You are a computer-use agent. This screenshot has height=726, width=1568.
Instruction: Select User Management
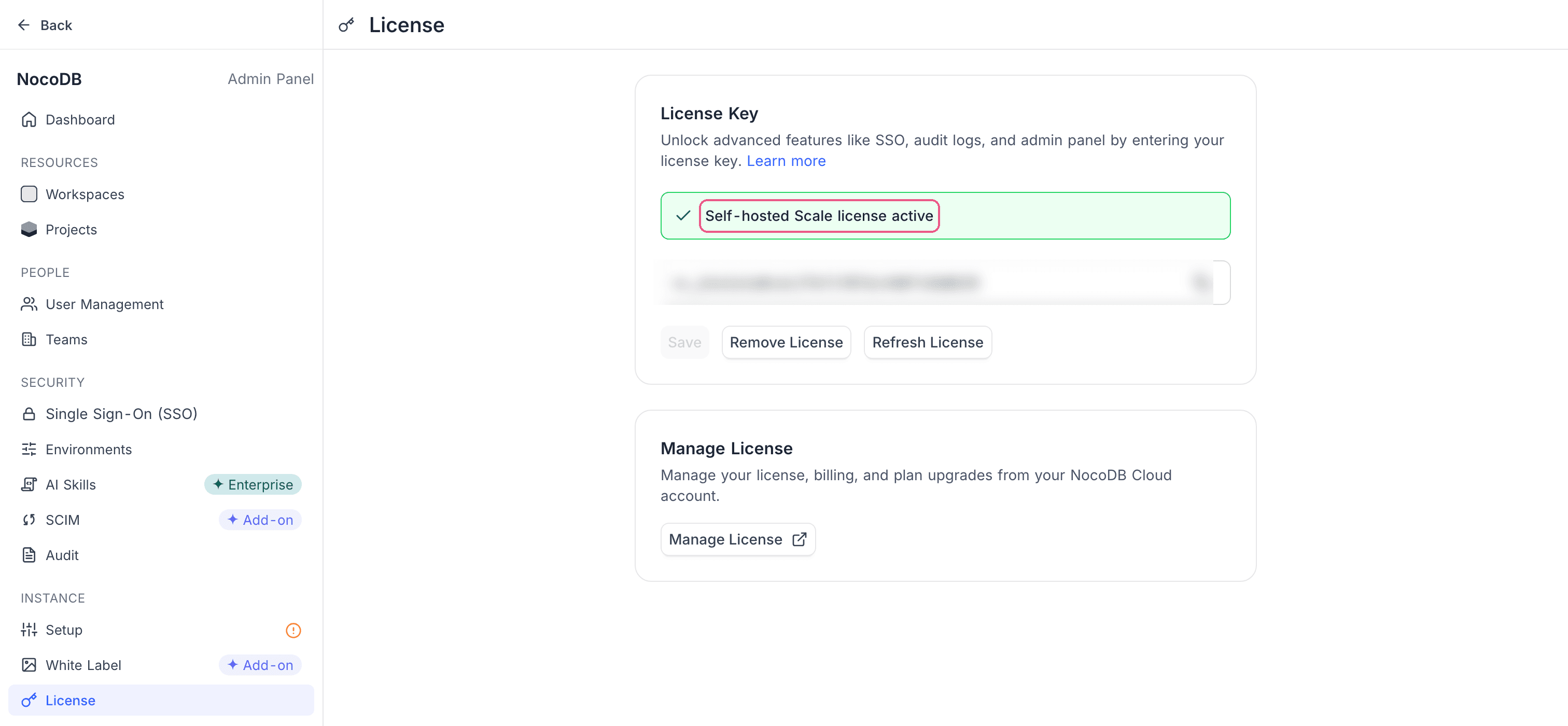coord(161,304)
